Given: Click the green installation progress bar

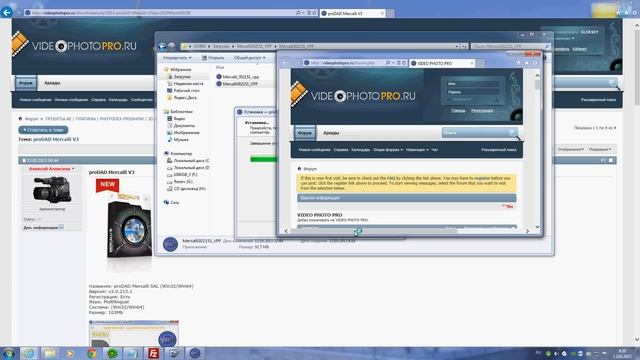Looking at the screenshot, I should [x=263, y=159].
